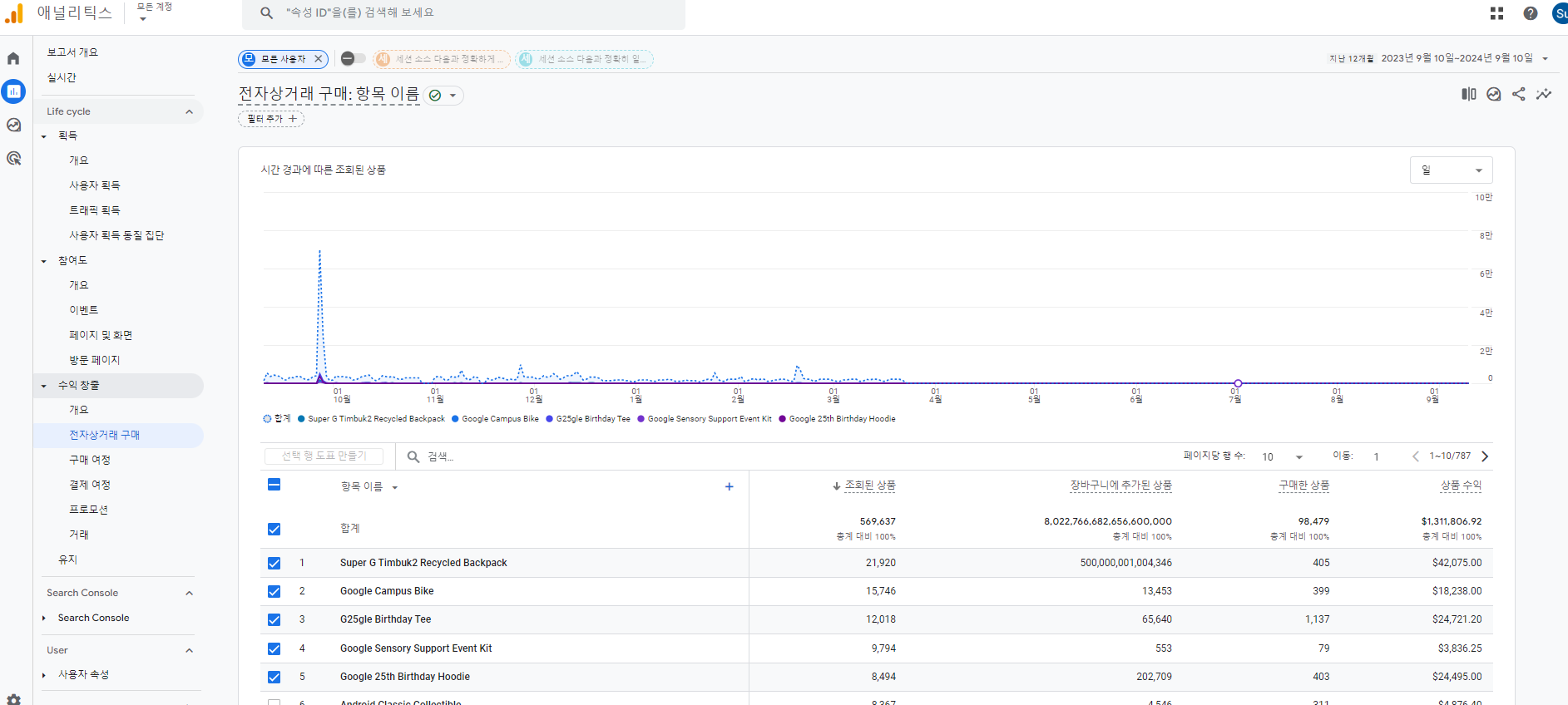Uncheck the 합계 row checkbox
This screenshot has height=705, width=1568.
[274, 529]
